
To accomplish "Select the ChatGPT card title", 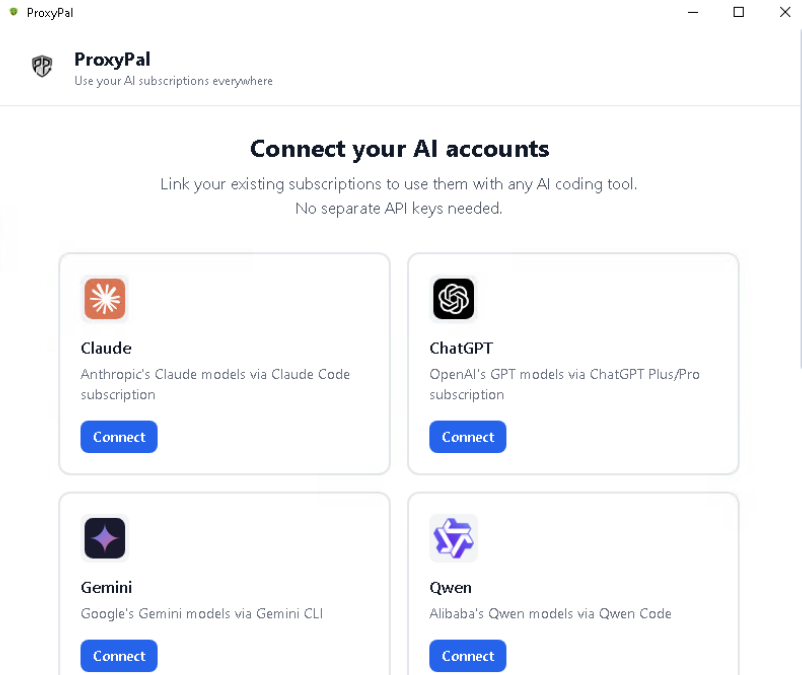I will (461, 348).
